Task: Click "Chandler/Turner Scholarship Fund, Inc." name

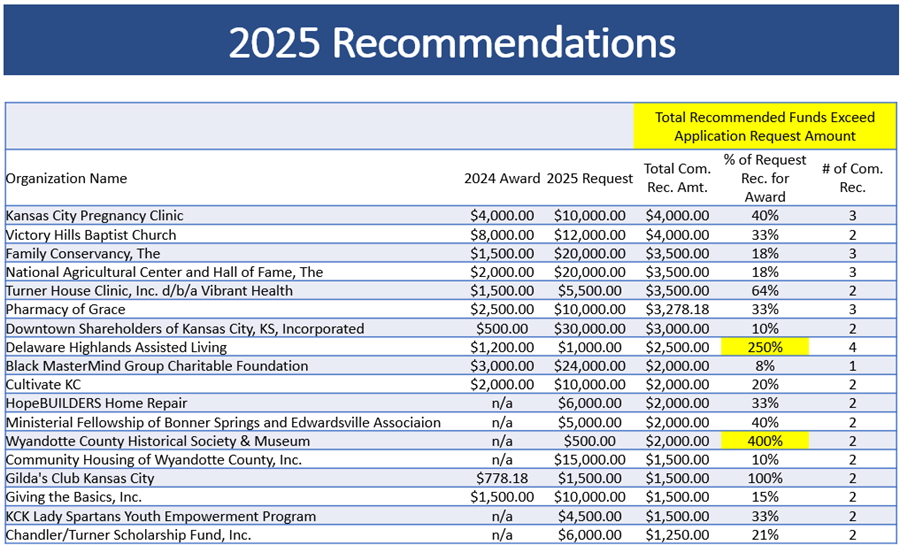Action: (x=129, y=535)
